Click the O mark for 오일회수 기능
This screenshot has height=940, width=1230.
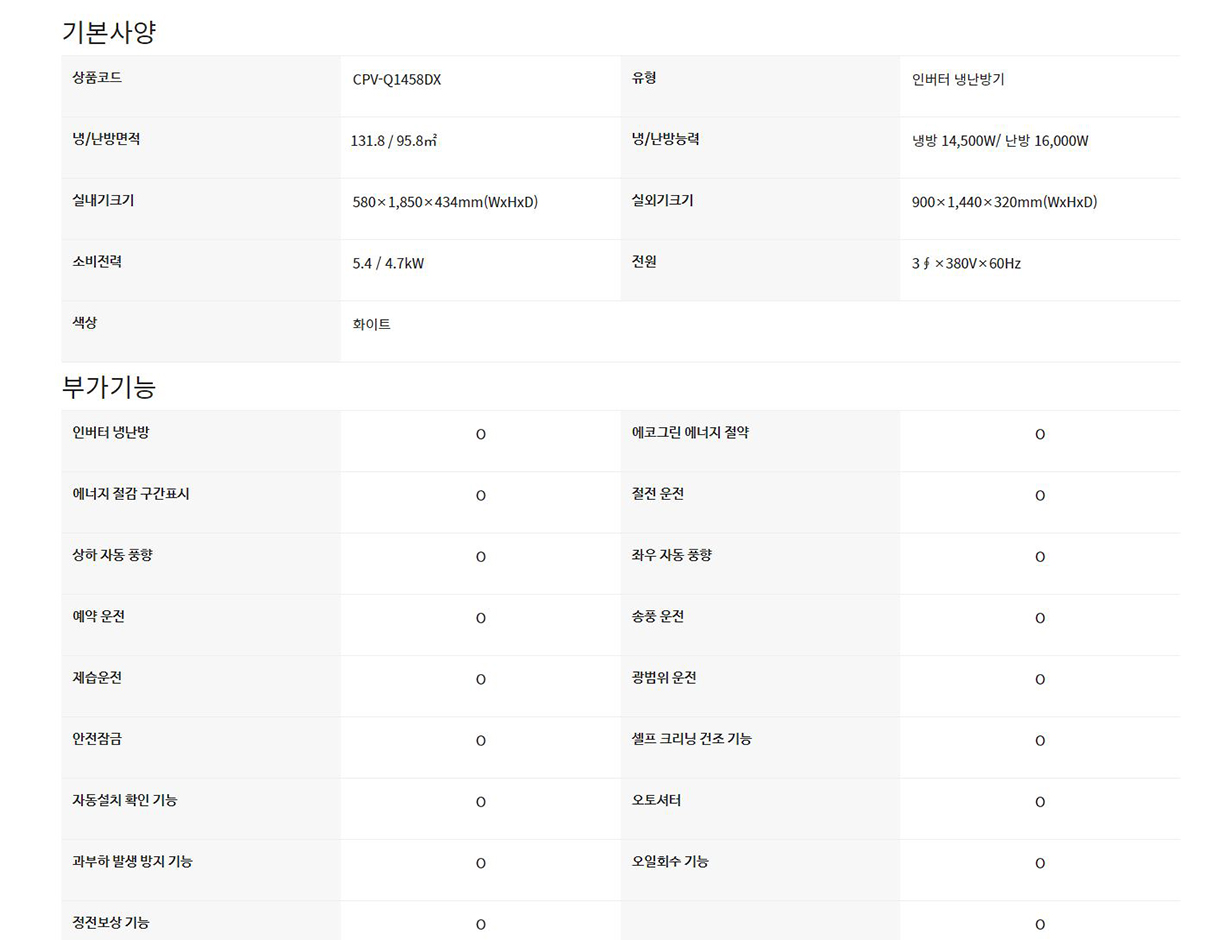coord(1040,863)
